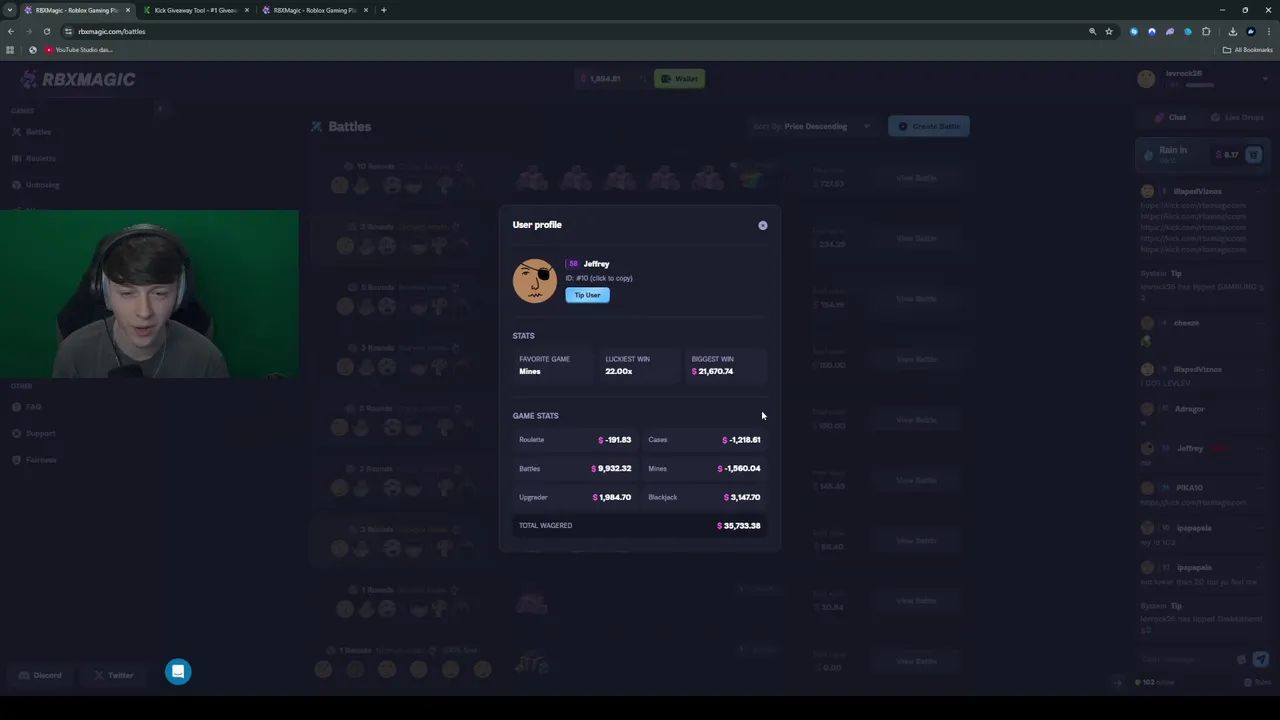Open the Chrome three-dot menu

pyautogui.click(x=1268, y=31)
